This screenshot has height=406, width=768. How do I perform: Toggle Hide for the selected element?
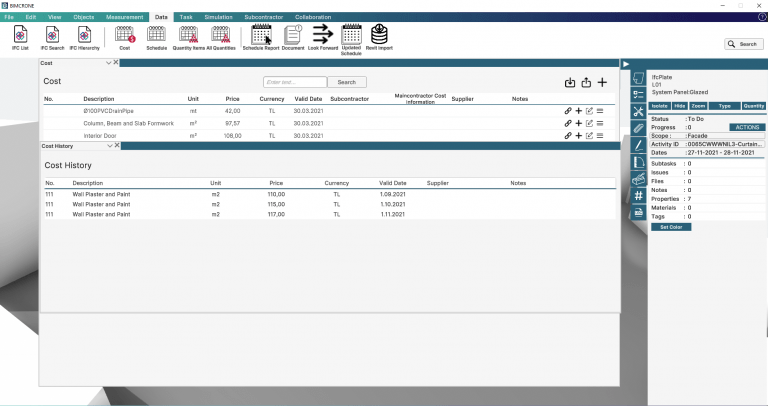pos(680,105)
